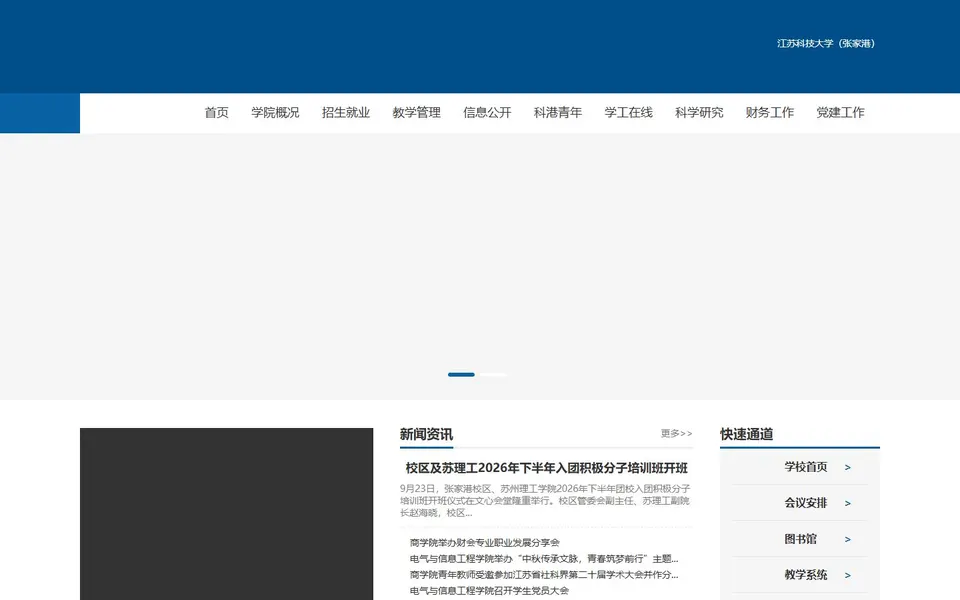Open news 商学院青年教师受邀参加江苏省社科界
960x600 pixels.
point(544,575)
